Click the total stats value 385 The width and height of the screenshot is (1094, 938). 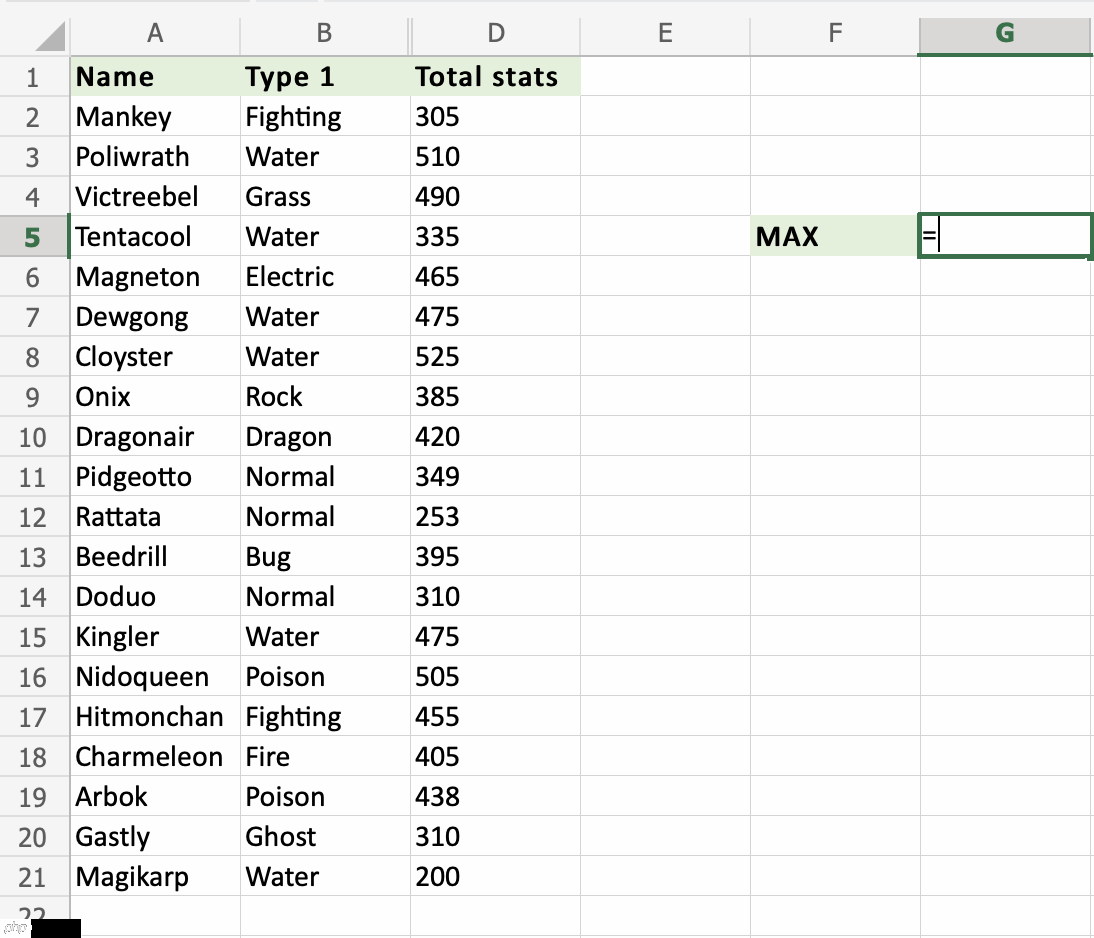[x=495, y=397]
